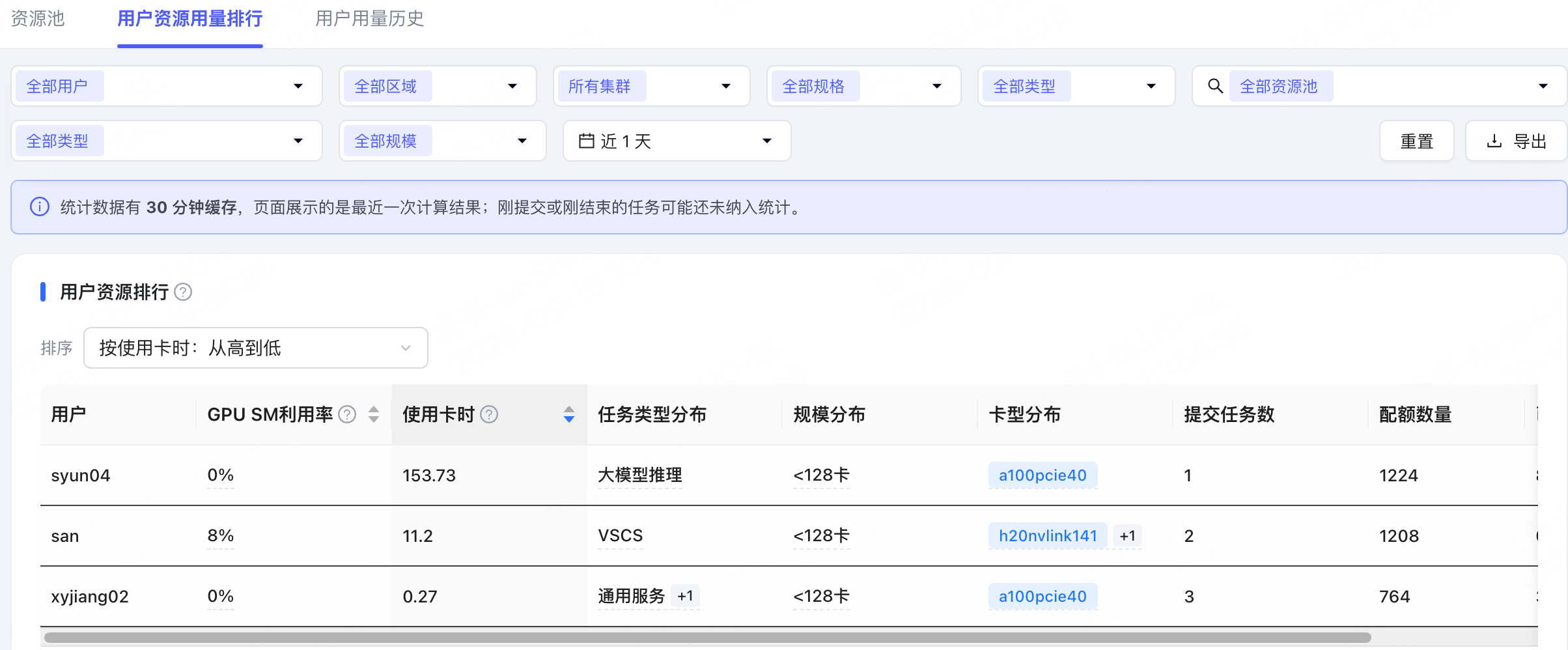Click VSCS task type in san row
Image resolution: width=1568 pixels, height=650 pixels.
point(620,536)
